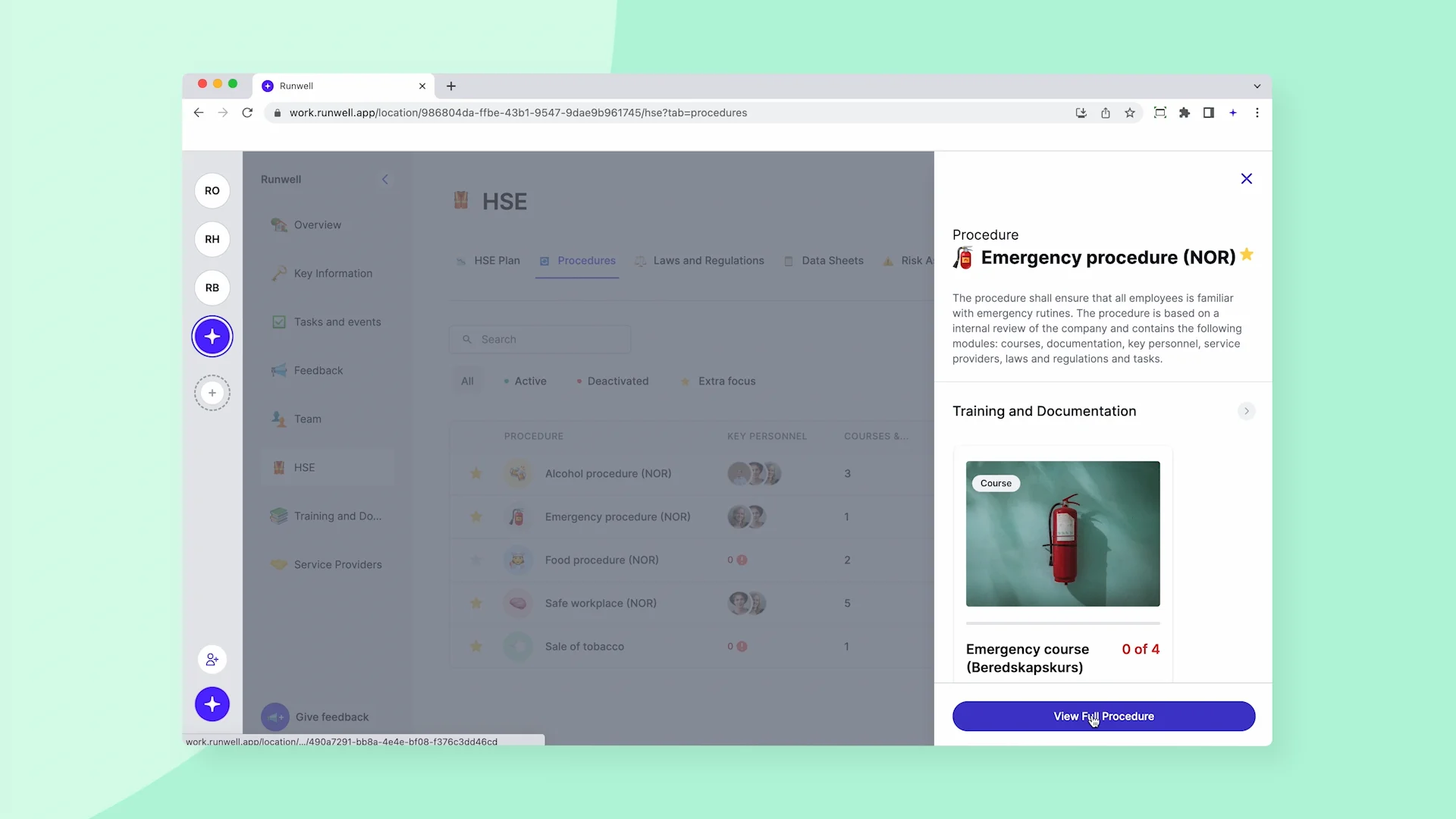Open Feedback in the sidebar
The image size is (1456, 819).
[328, 371]
